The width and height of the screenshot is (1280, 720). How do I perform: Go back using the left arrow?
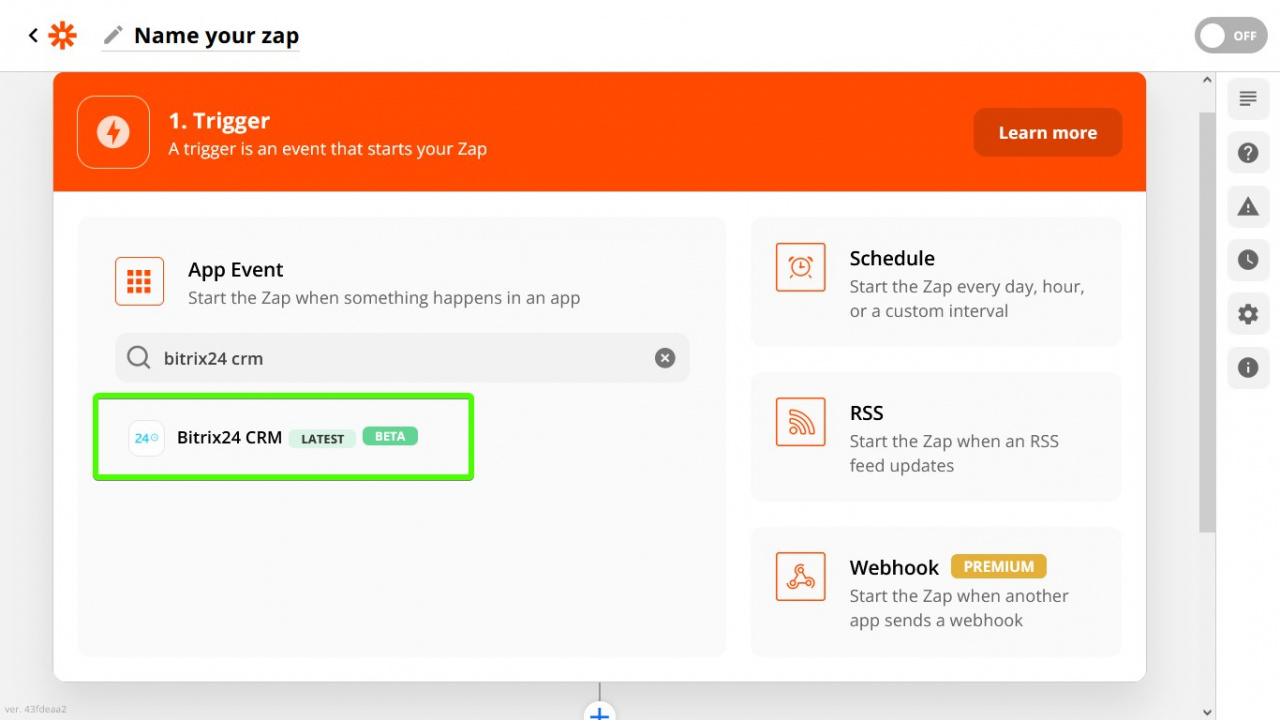pyautogui.click(x=33, y=36)
